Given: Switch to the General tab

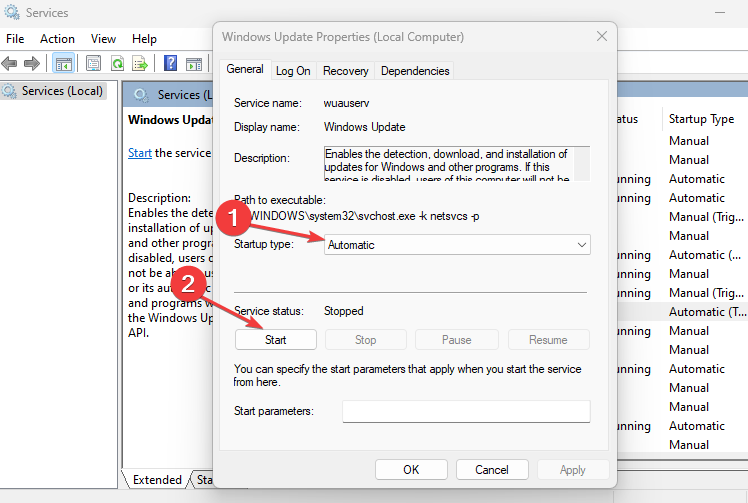Looking at the screenshot, I should 245,69.
